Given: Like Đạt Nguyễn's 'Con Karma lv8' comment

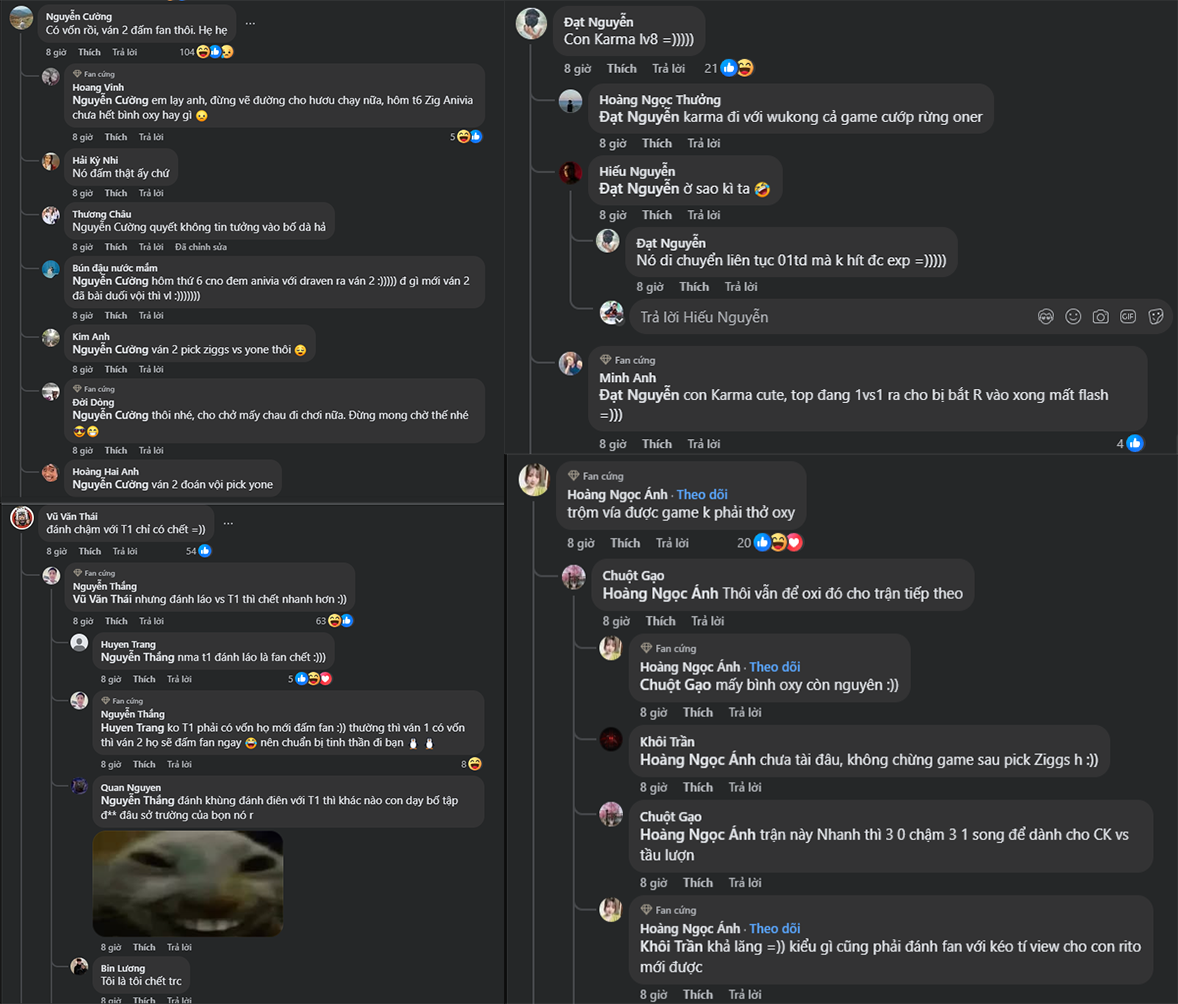Looking at the screenshot, I should point(621,68).
